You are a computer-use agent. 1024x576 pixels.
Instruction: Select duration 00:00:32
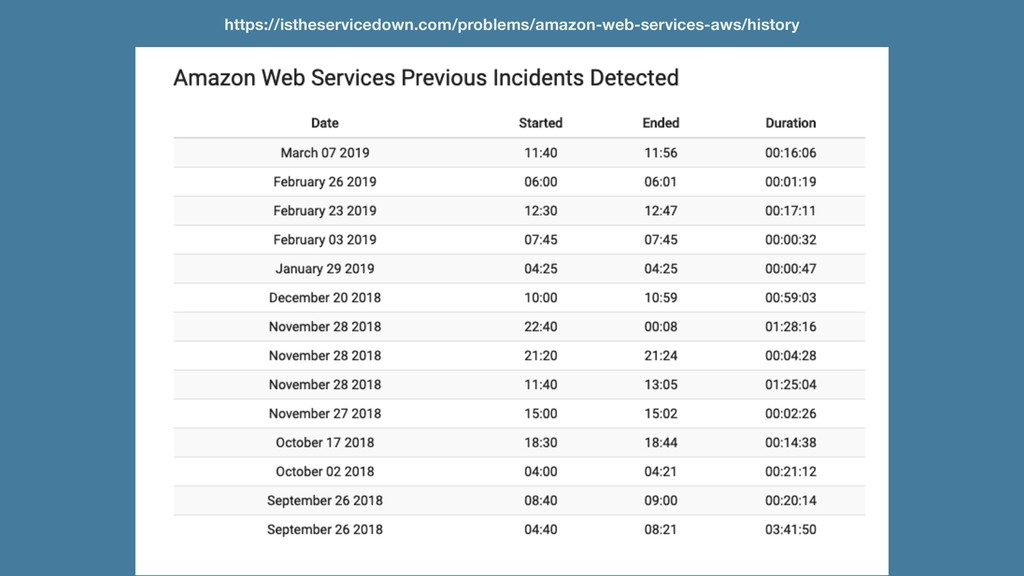coord(791,240)
